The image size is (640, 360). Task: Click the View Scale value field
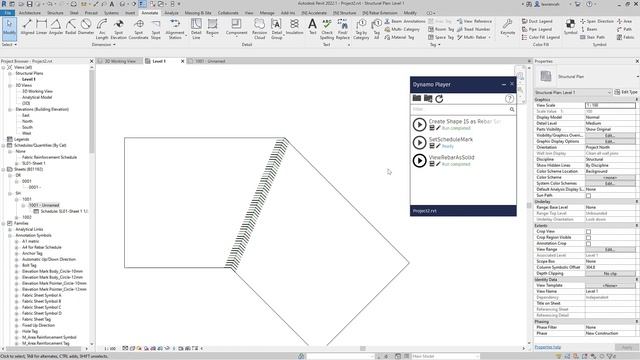tap(610, 105)
